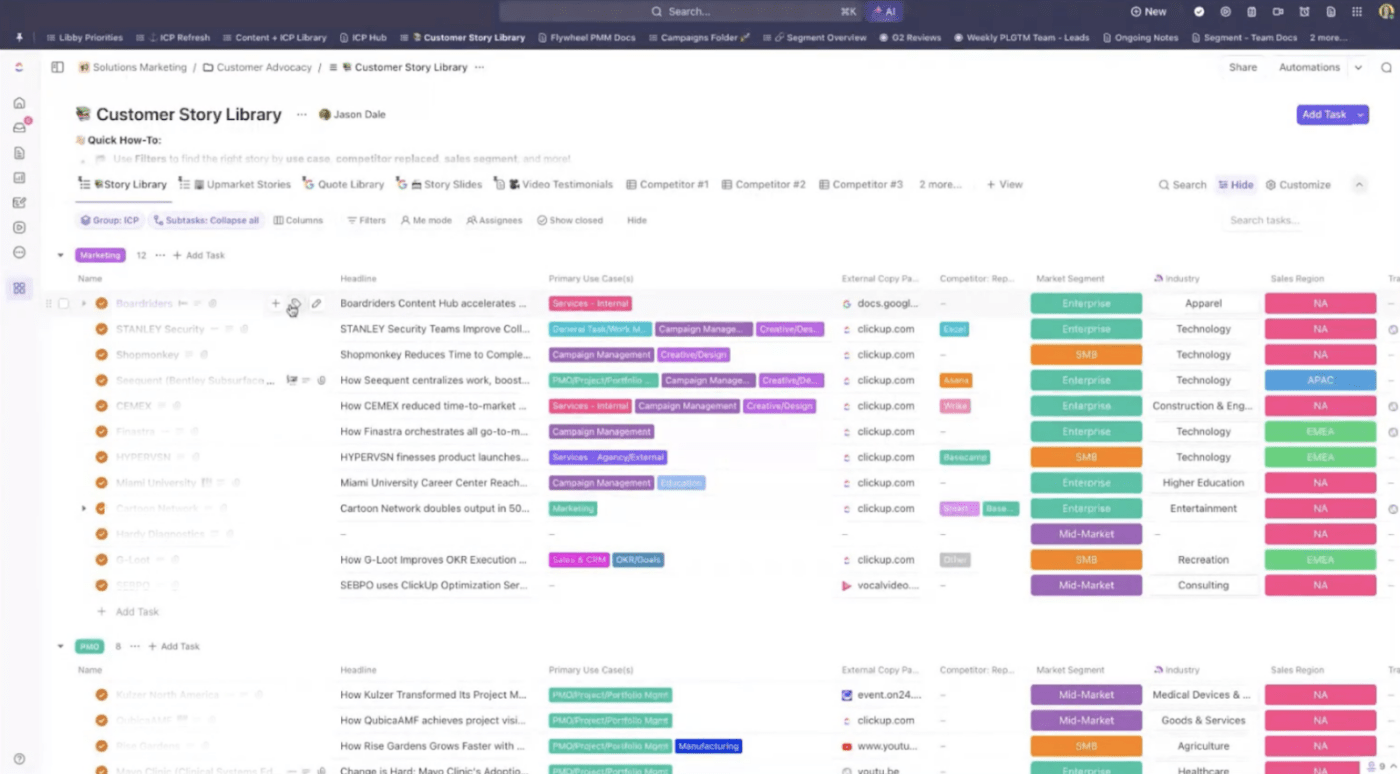Click the ClickUp logo in the sidebar

[19, 67]
